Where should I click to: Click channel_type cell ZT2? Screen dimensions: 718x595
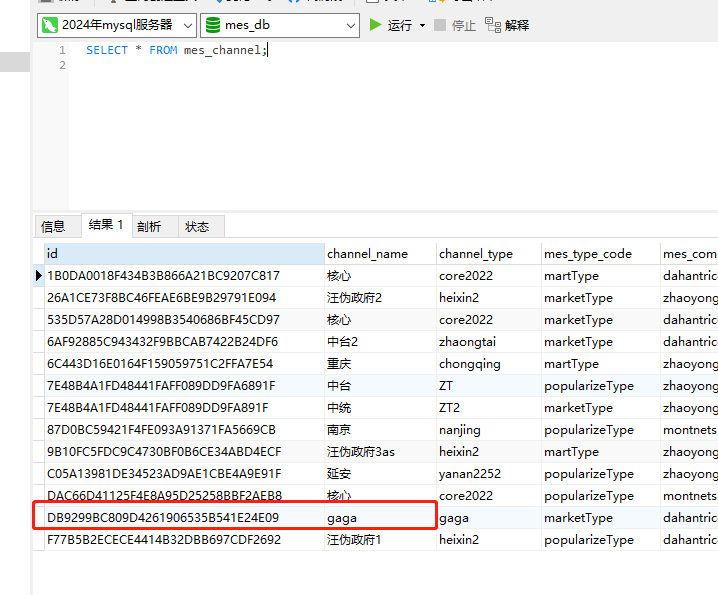(x=489, y=408)
